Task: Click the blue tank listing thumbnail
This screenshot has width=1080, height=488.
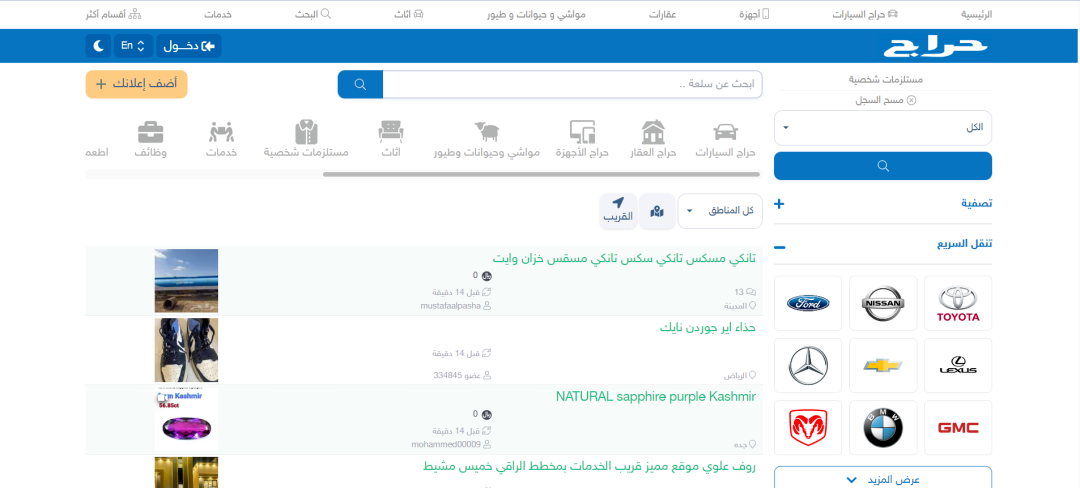Action: pos(186,281)
